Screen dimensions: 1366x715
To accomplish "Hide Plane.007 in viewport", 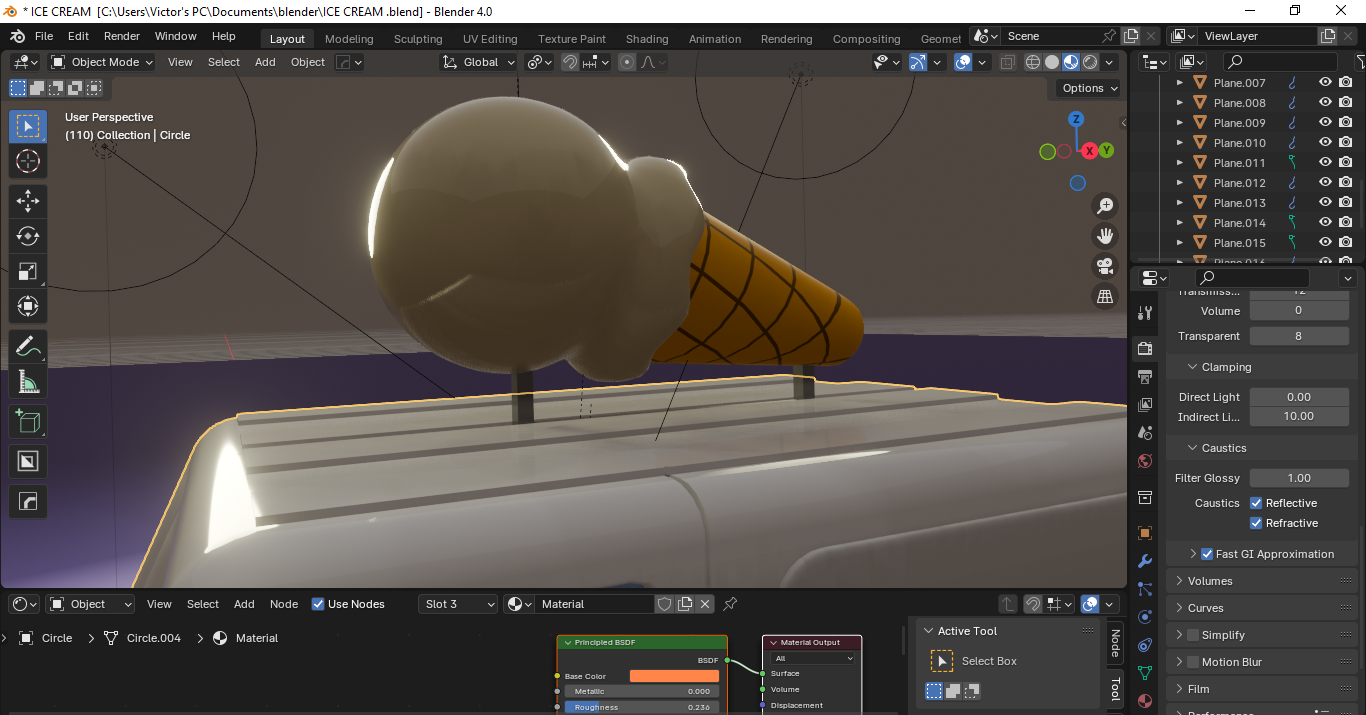I will pos(1325,83).
